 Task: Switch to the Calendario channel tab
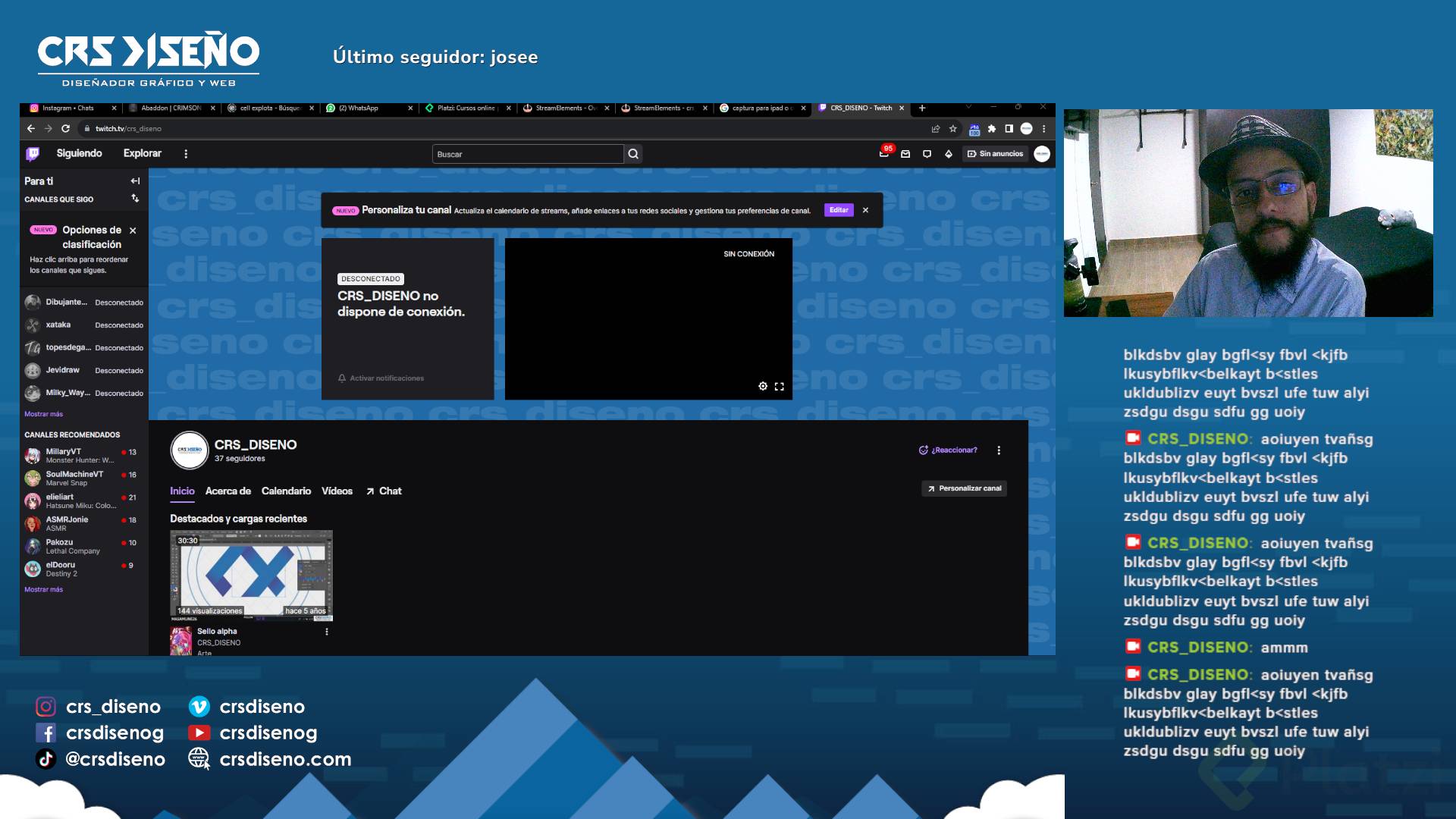pyautogui.click(x=286, y=491)
